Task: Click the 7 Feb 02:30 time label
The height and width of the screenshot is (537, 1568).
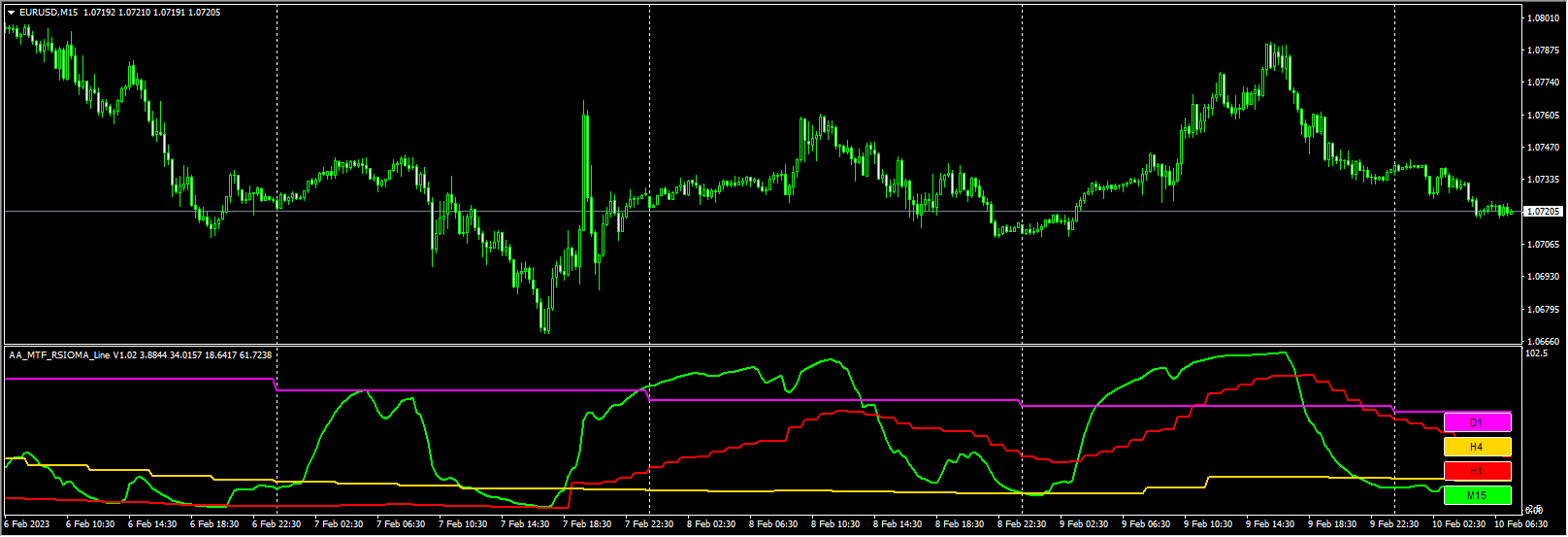Action: coord(339,524)
